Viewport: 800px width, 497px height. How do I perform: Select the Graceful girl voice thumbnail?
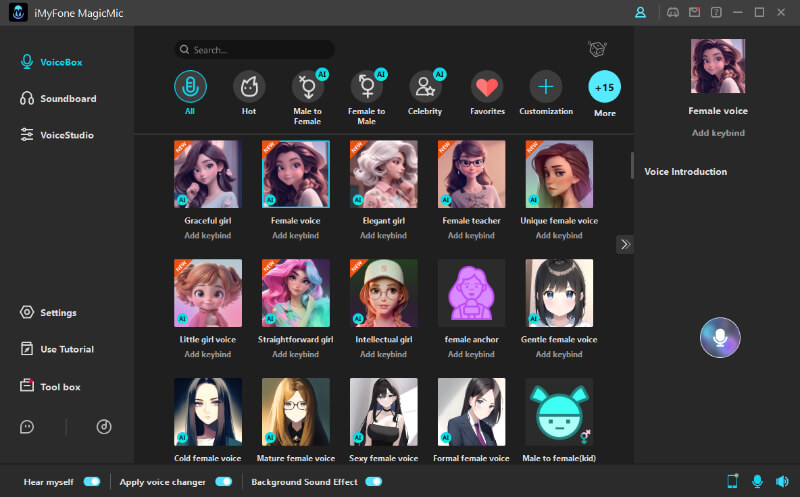tap(208, 174)
